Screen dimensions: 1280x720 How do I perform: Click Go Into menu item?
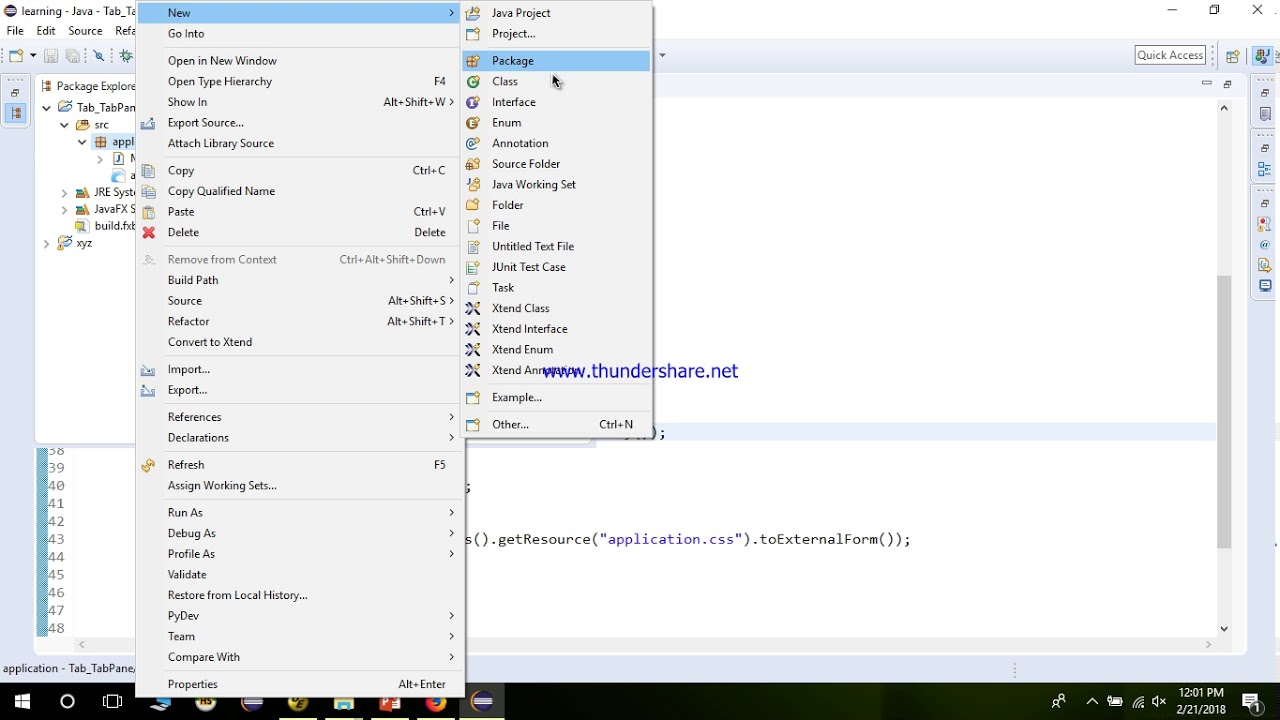click(x=299, y=34)
